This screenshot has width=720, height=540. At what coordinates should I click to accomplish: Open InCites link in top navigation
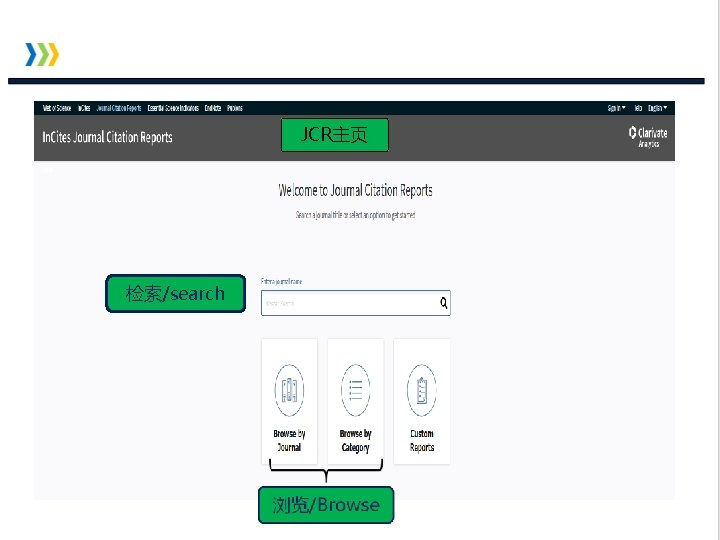[84, 108]
